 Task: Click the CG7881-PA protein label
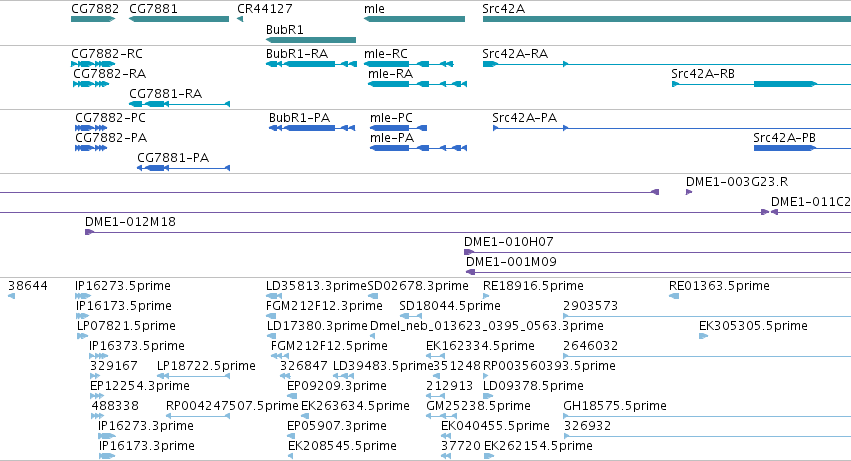coord(173,158)
